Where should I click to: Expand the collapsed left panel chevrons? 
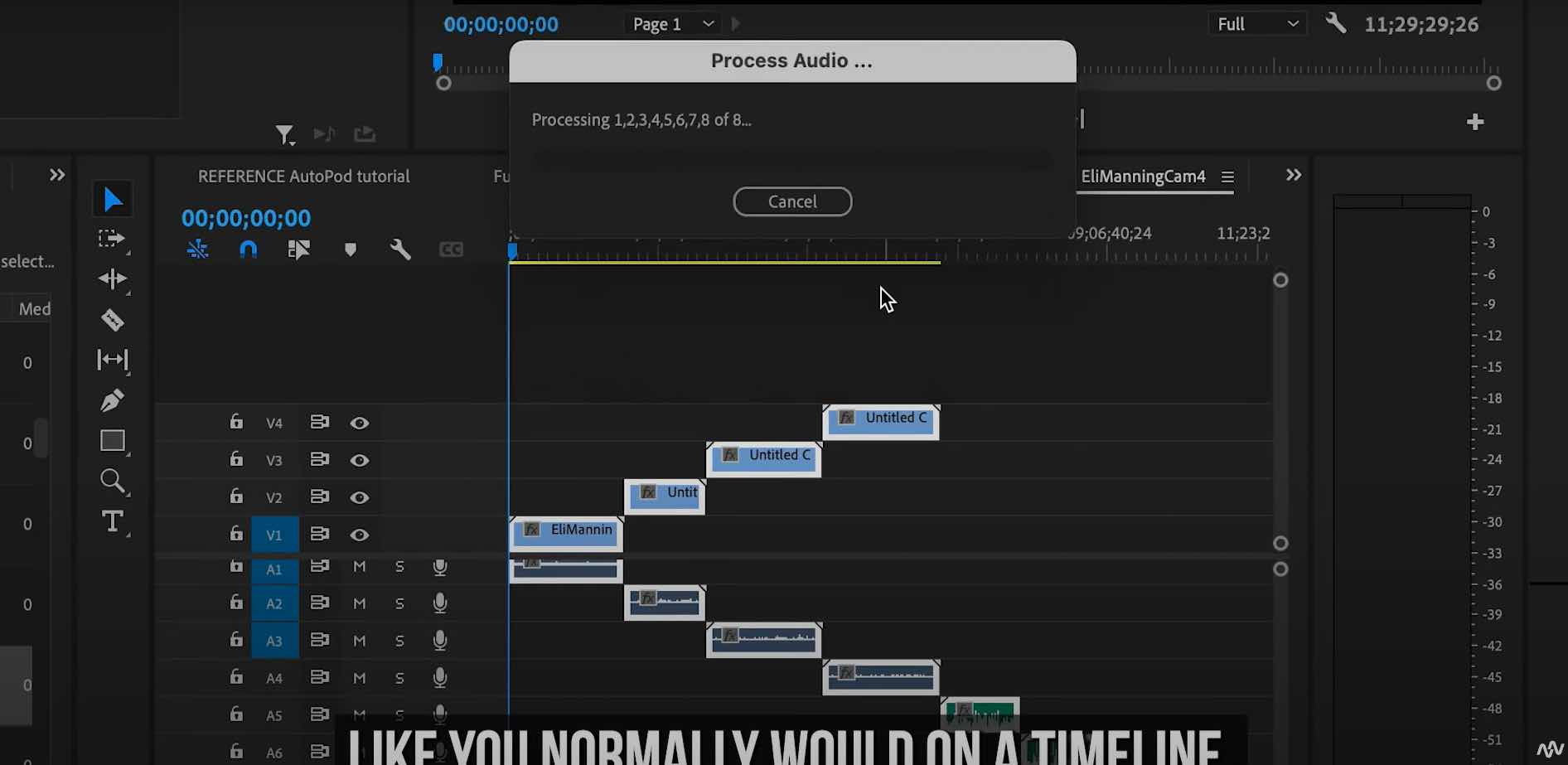56,174
